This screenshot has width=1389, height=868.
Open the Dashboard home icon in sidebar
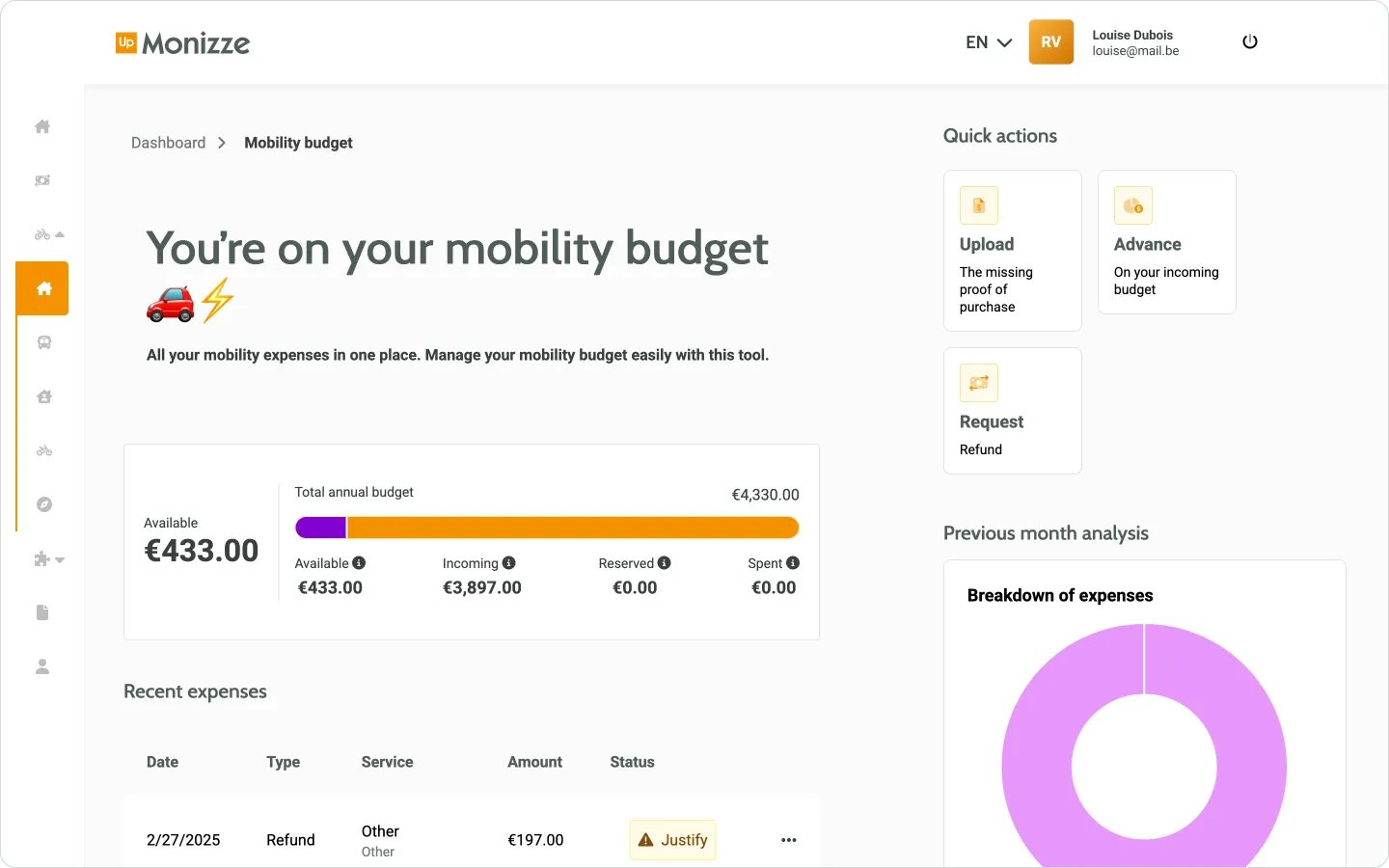(42, 126)
